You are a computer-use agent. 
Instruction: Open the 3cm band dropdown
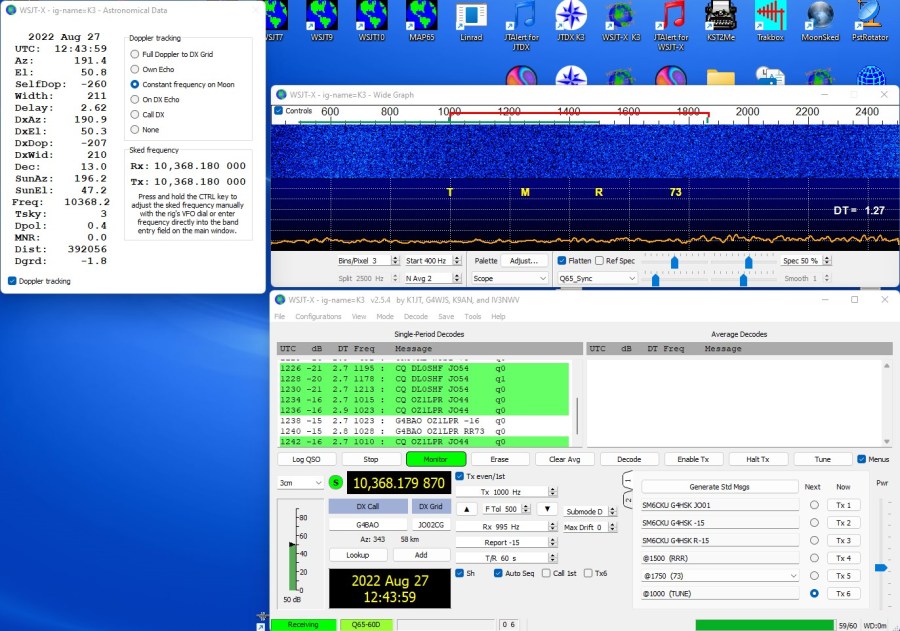pos(300,483)
